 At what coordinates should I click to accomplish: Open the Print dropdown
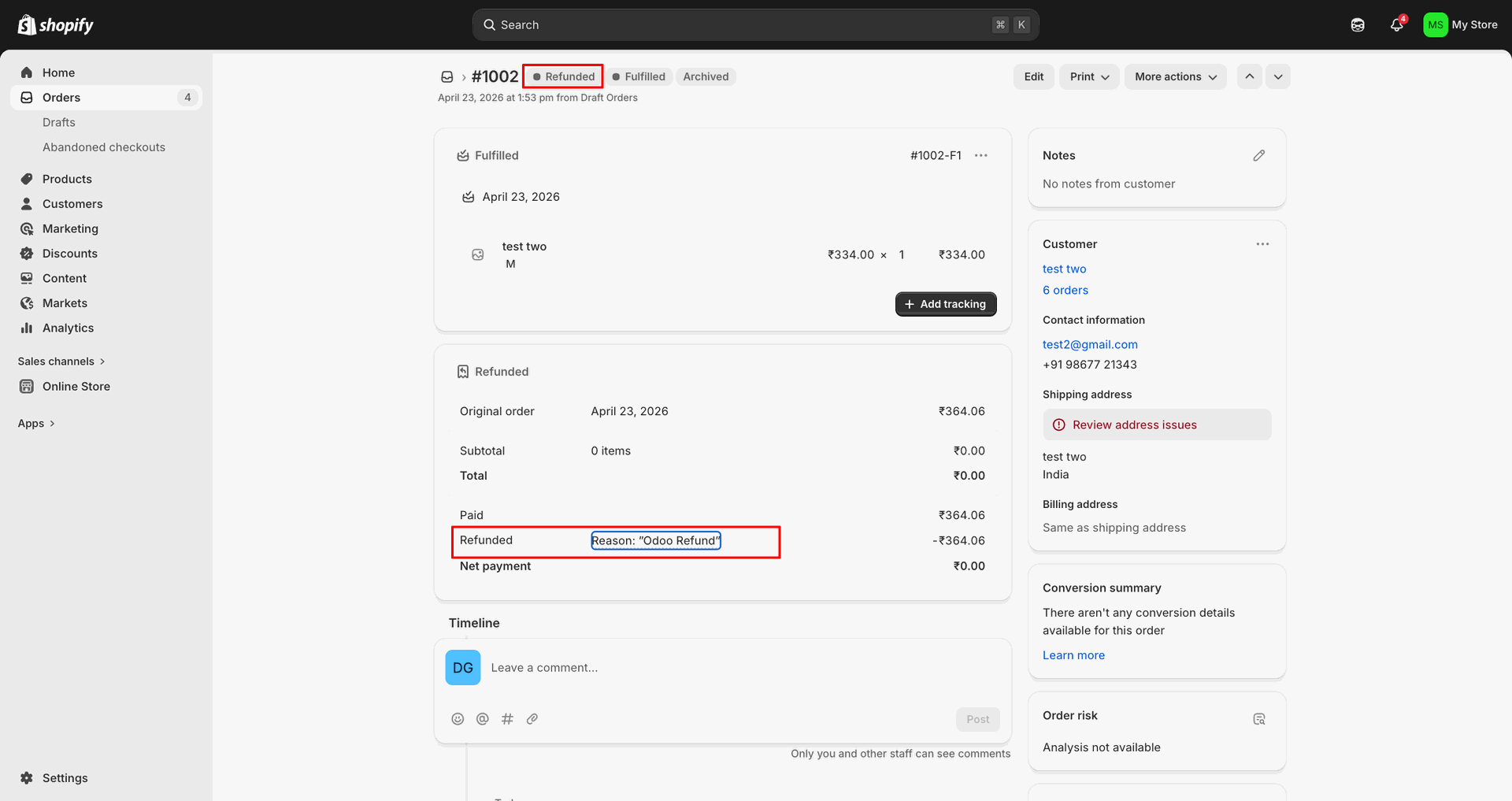pyautogui.click(x=1089, y=76)
